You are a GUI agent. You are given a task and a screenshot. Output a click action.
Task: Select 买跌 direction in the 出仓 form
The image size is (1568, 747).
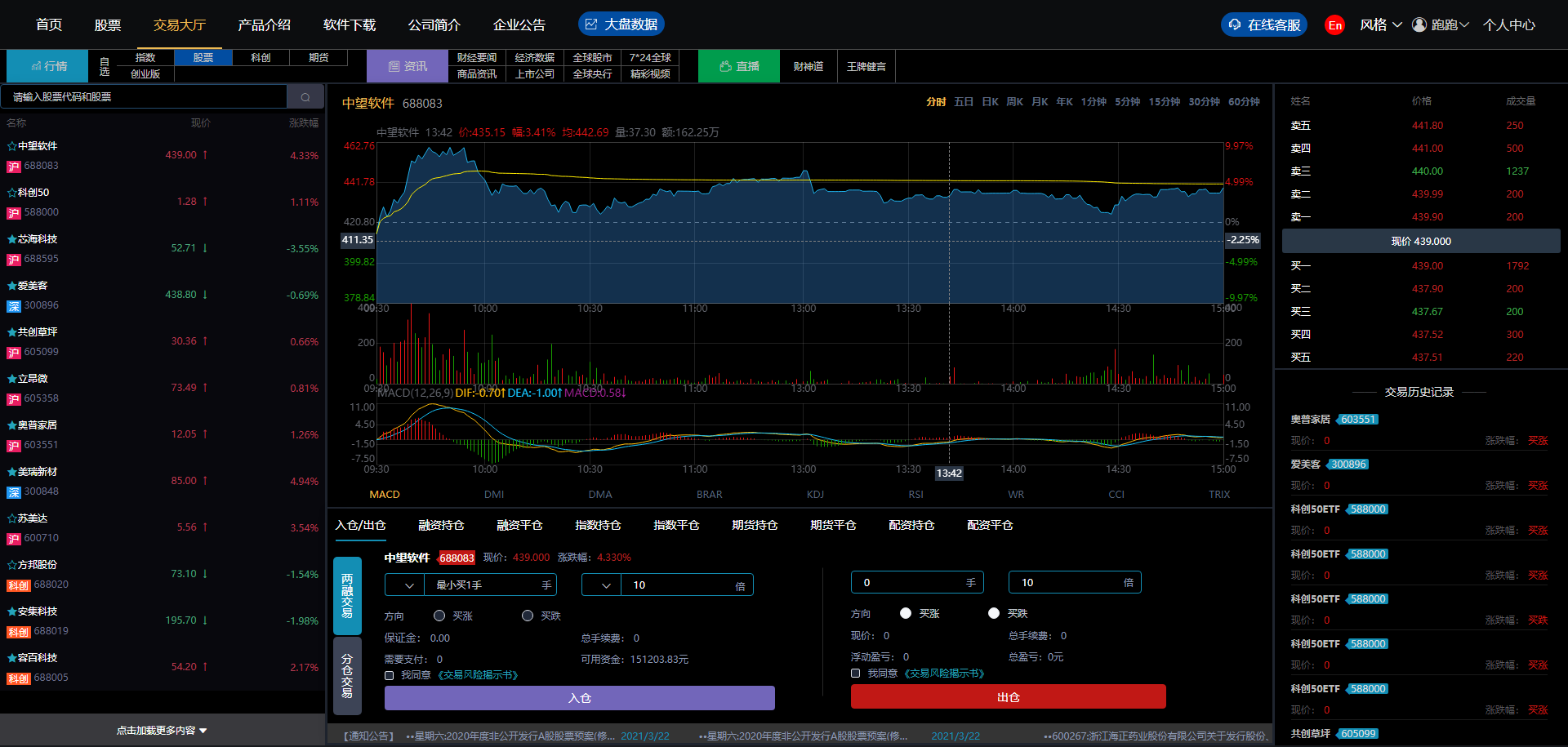pos(993,613)
